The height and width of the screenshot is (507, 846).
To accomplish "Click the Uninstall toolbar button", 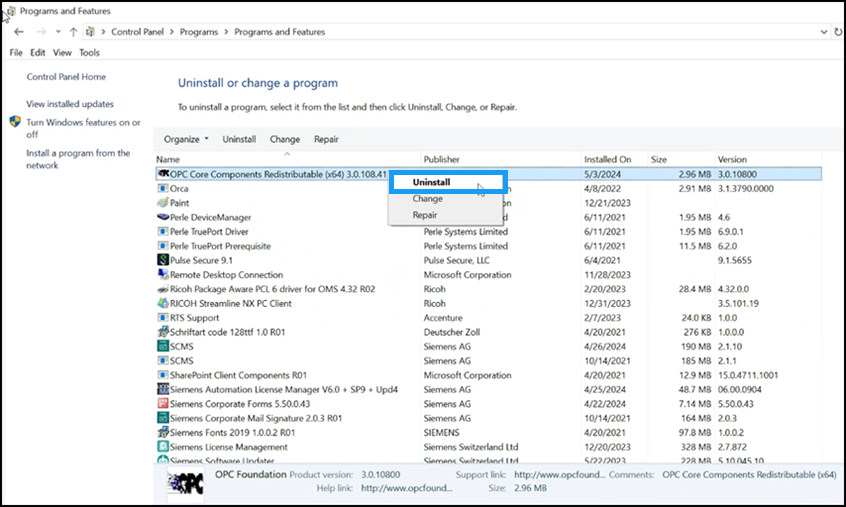I will 239,140.
